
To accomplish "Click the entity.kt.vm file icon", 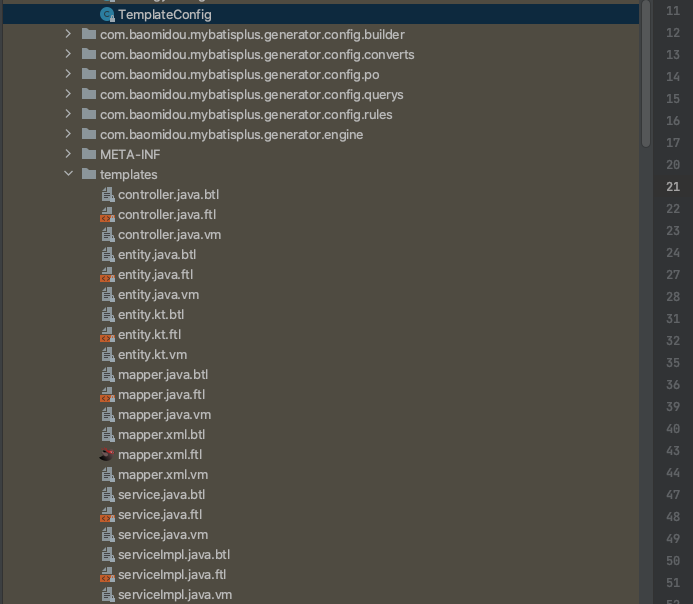I will [x=108, y=355].
